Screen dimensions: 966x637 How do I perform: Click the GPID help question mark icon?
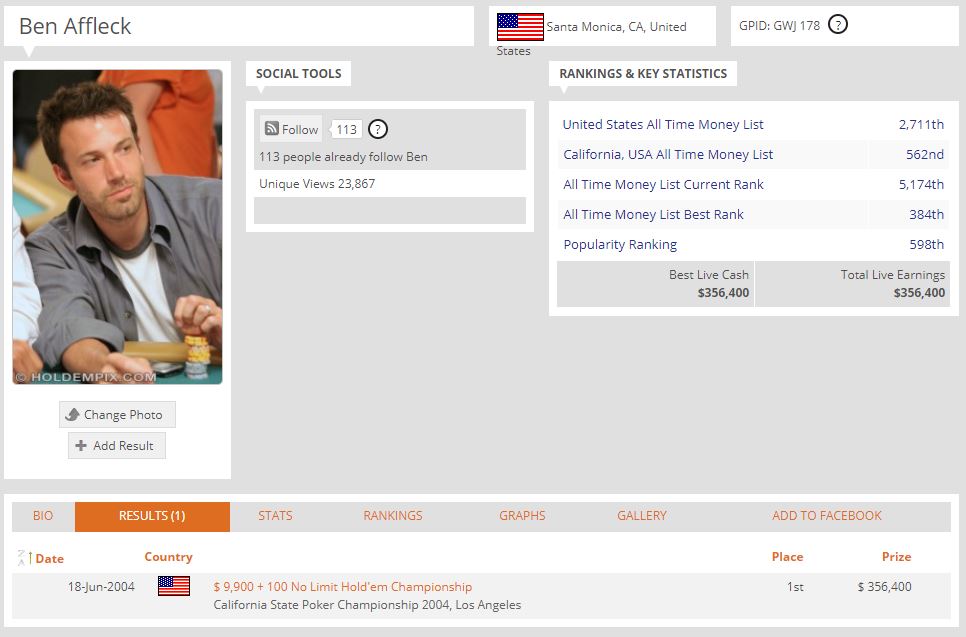(837, 25)
